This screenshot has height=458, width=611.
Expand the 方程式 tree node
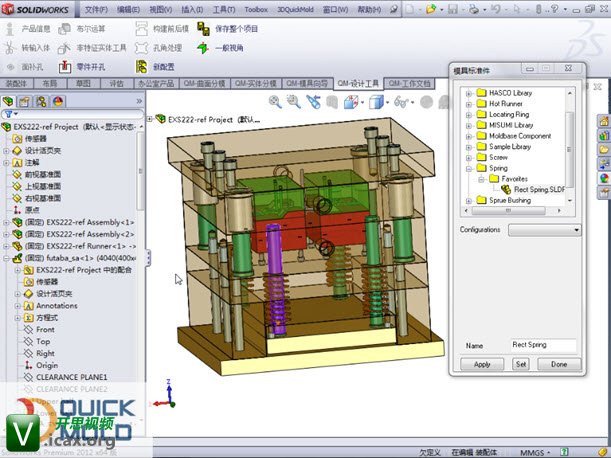(17, 318)
